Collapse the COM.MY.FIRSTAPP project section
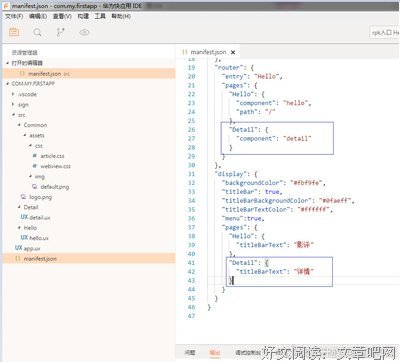Screen dimensions: 400x362 click(x=33, y=83)
